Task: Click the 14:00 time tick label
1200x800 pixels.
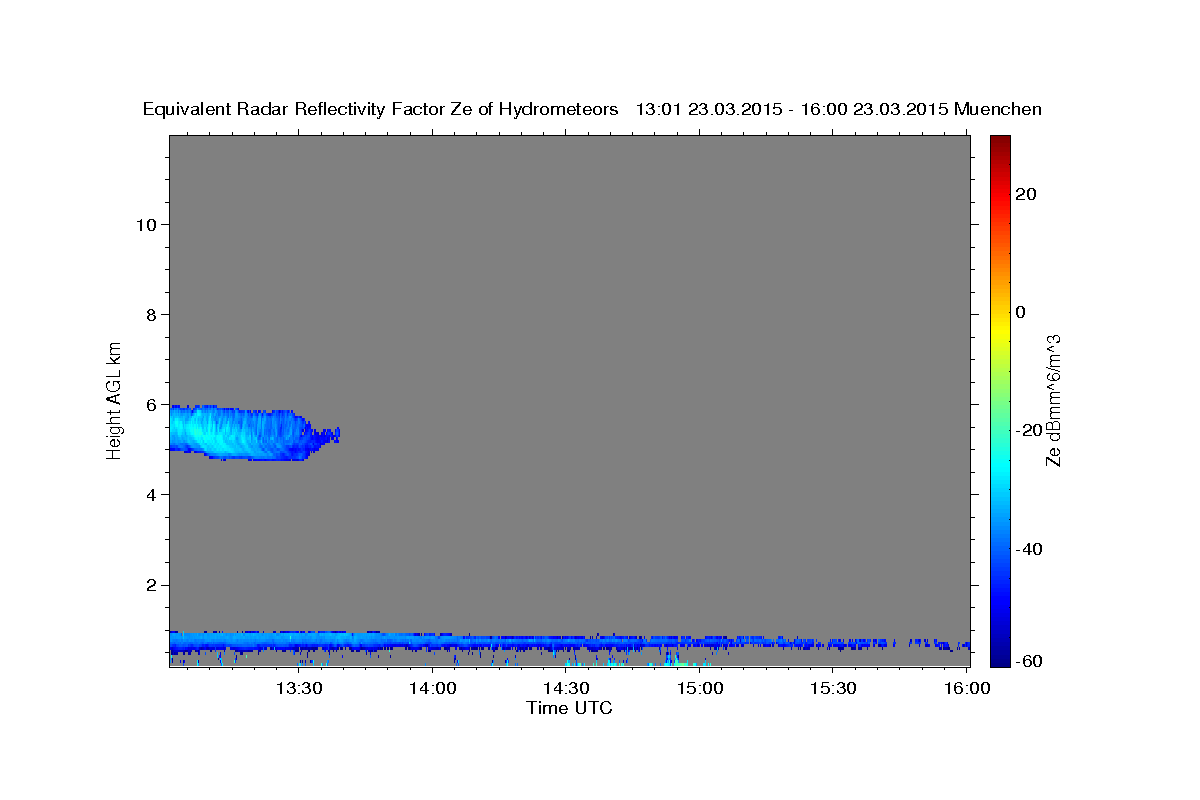Action: (x=432, y=688)
